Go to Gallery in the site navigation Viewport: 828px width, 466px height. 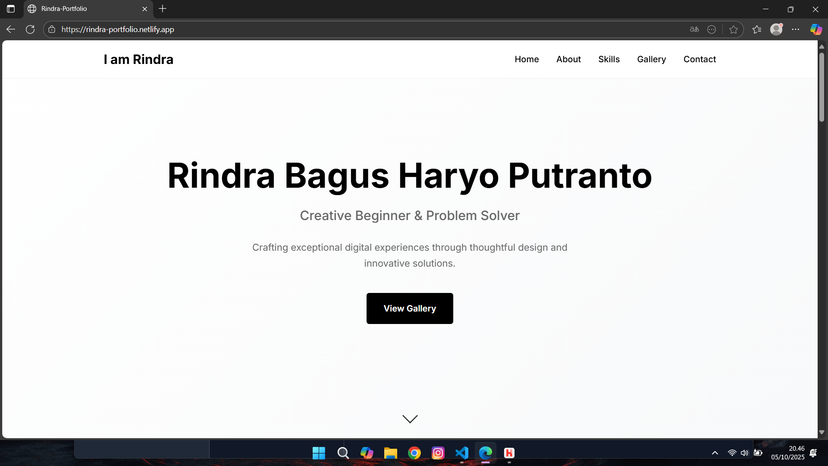pos(651,59)
